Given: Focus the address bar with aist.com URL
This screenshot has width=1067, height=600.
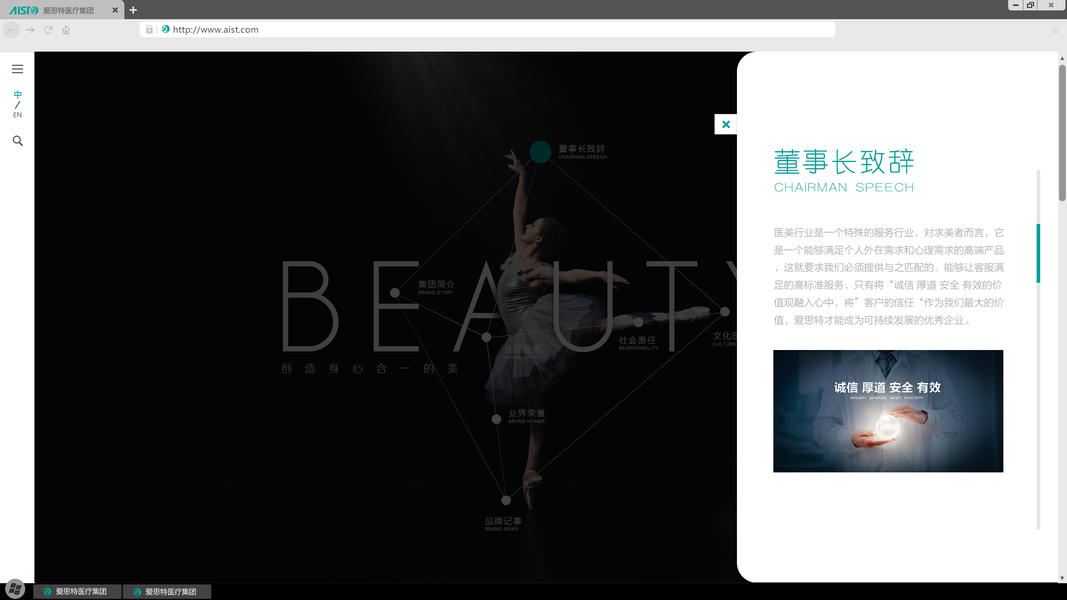Looking at the screenshot, I should click(x=487, y=29).
